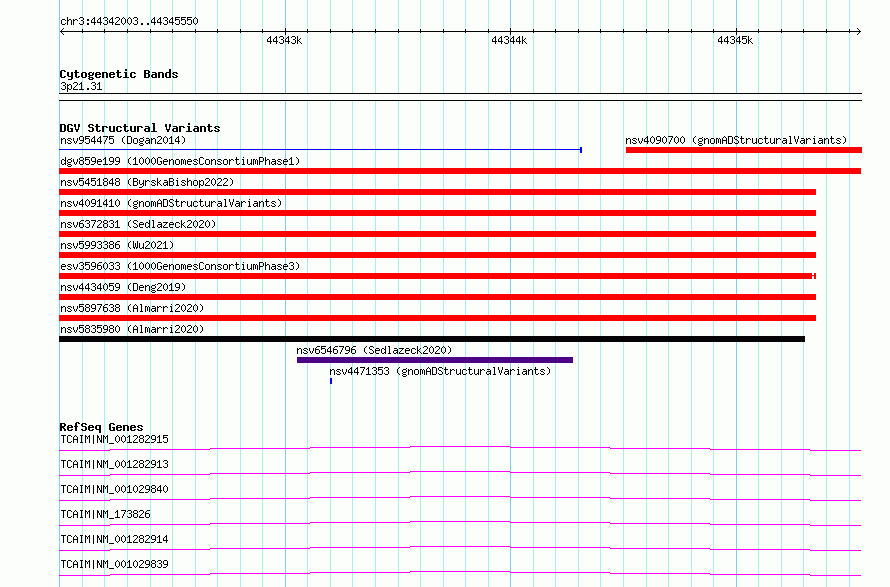Open TCAIM|NM_001282915 transcript
The image size is (890, 587).
[114, 439]
